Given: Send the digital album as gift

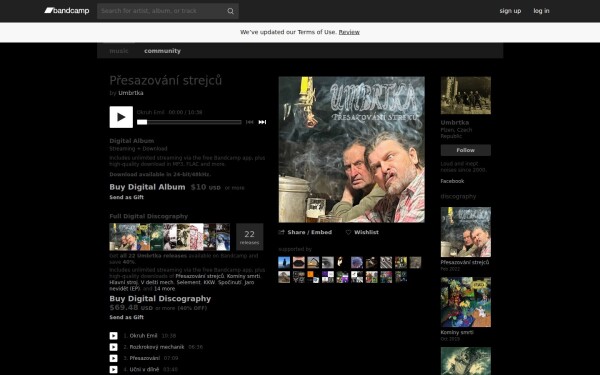Looking at the screenshot, I should pos(127,197).
